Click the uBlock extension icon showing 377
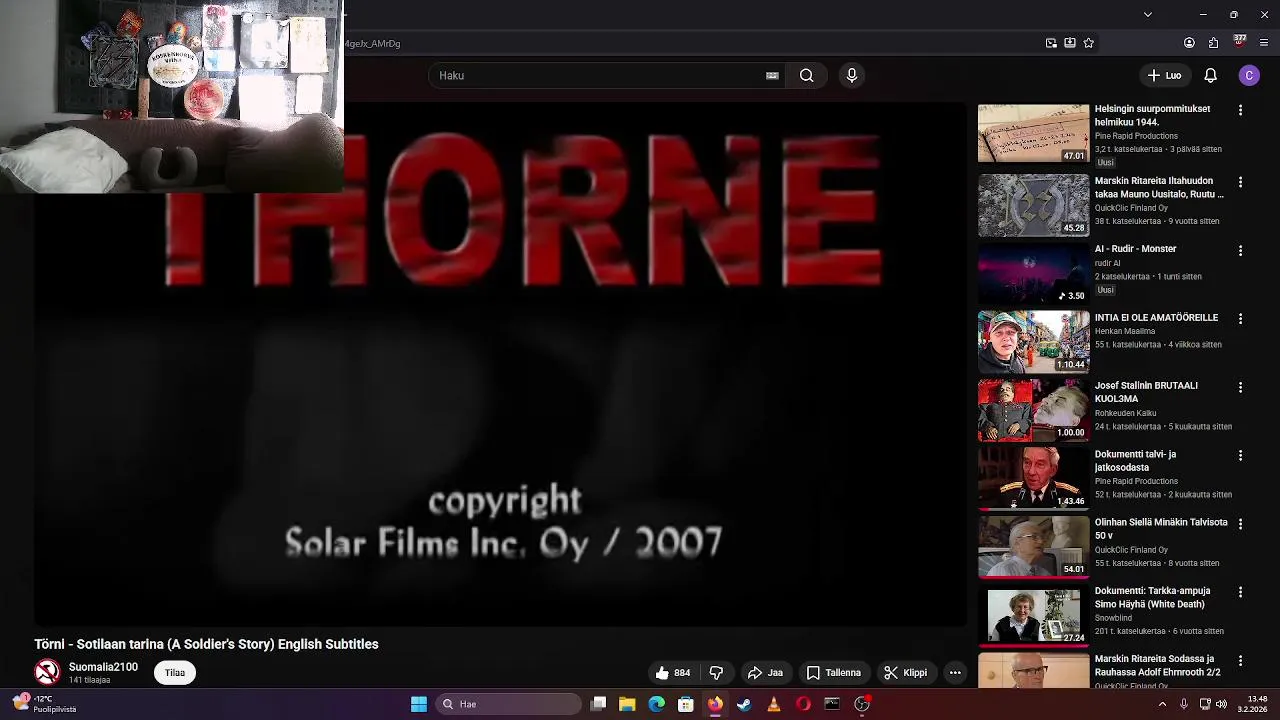Image resolution: width=1280 pixels, height=720 pixels. pos(1240,42)
